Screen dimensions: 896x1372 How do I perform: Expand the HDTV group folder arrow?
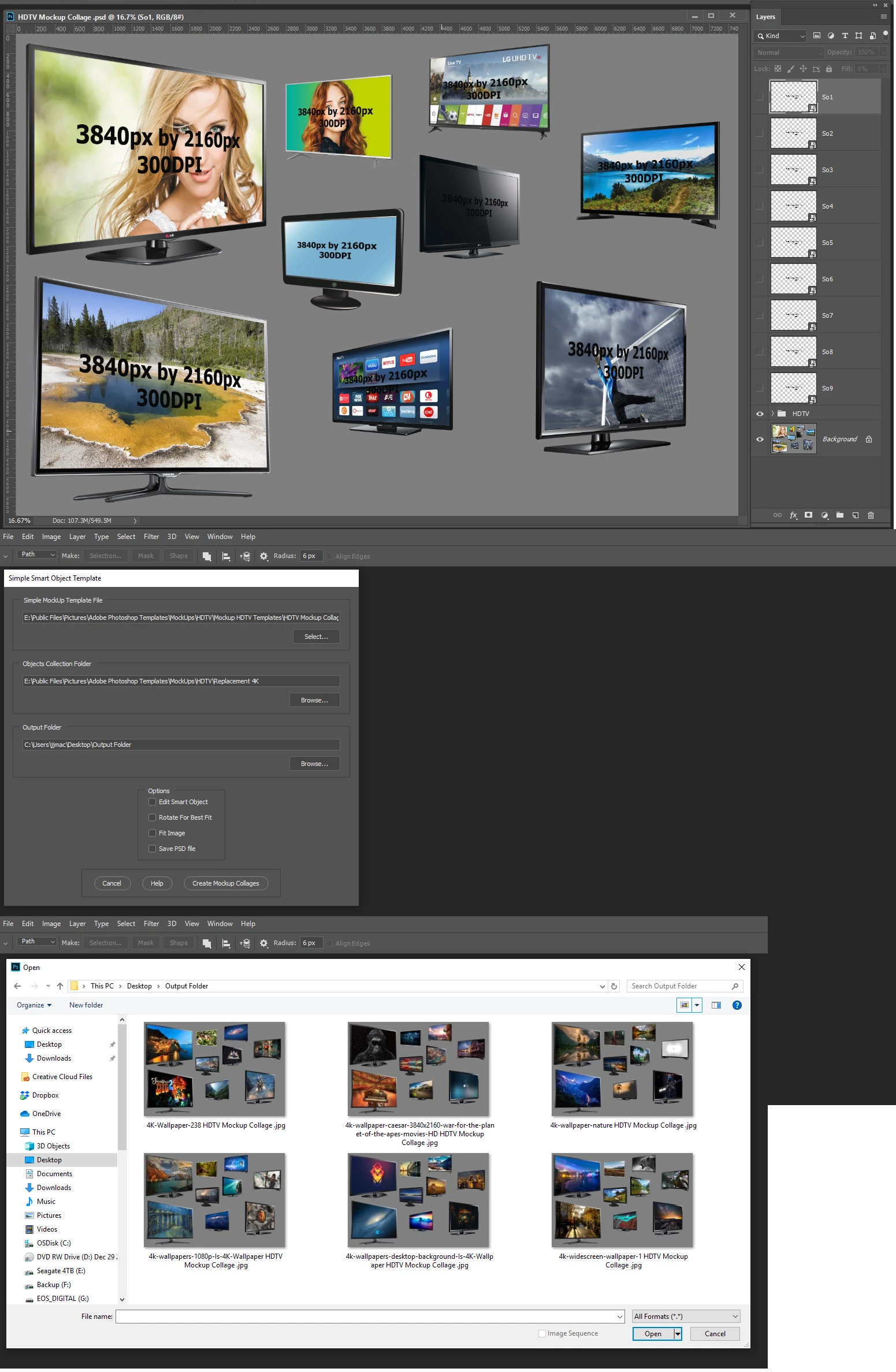point(772,414)
